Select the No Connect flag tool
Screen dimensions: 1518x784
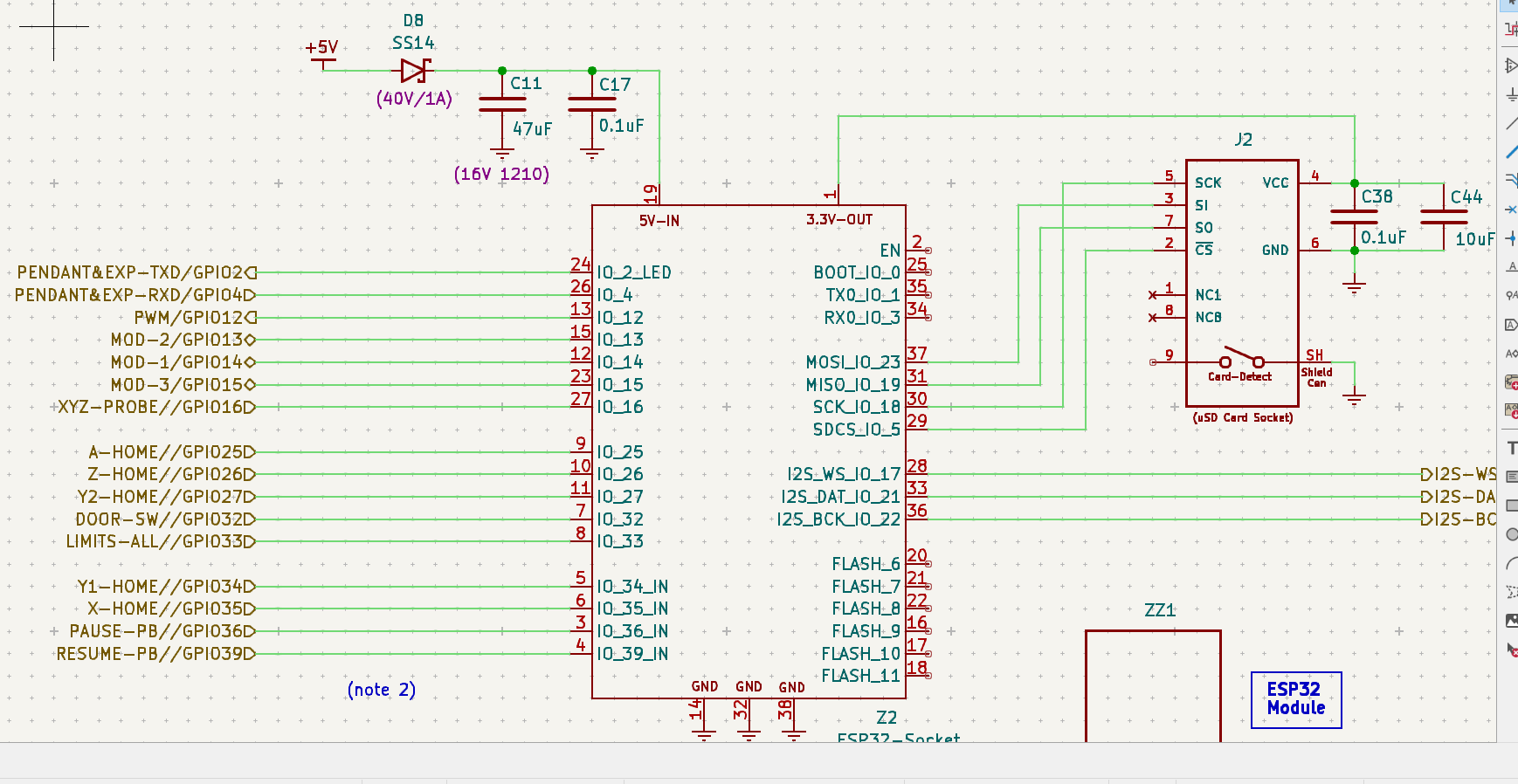pyautogui.click(x=1511, y=210)
